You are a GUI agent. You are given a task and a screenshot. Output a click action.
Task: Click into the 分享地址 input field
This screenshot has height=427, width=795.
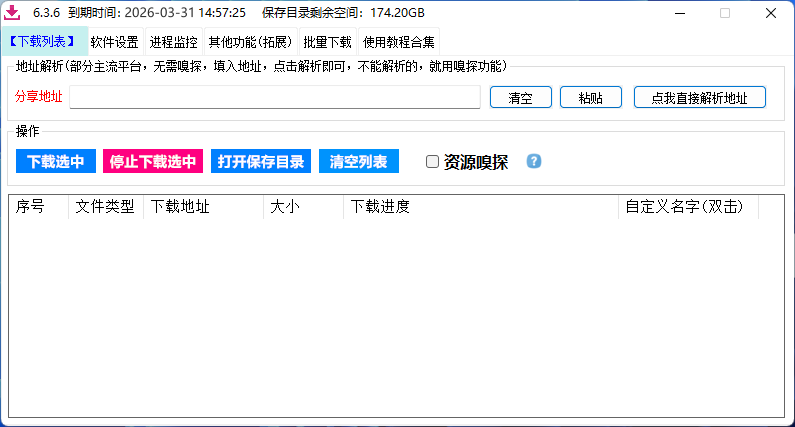pyautogui.click(x=275, y=97)
